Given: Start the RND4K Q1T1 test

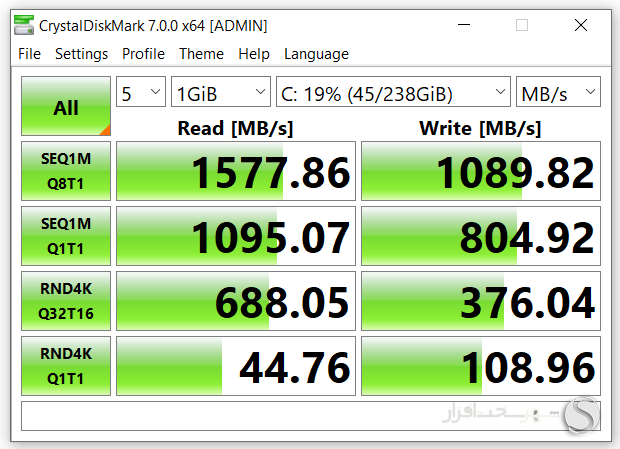Looking at the screenshot, I should tap(66, 366).
